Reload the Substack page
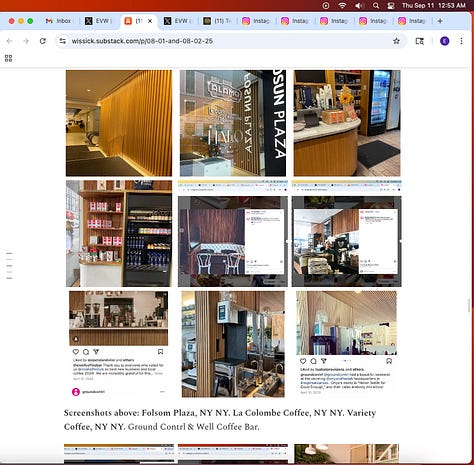 tap(43, 41)
